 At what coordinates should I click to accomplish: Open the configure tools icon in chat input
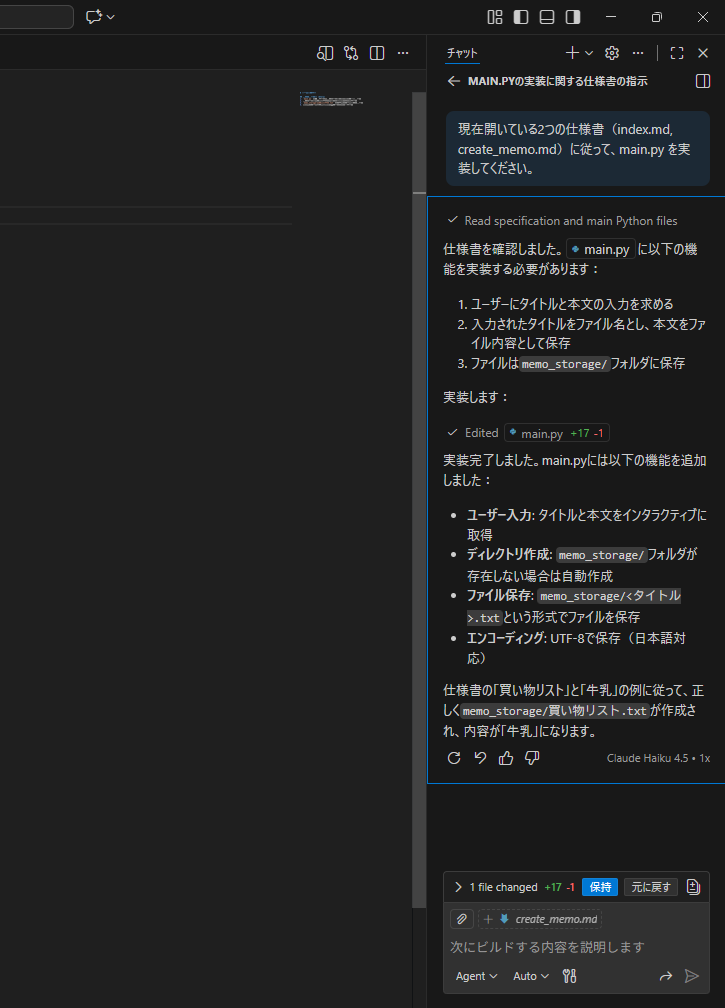570,976
